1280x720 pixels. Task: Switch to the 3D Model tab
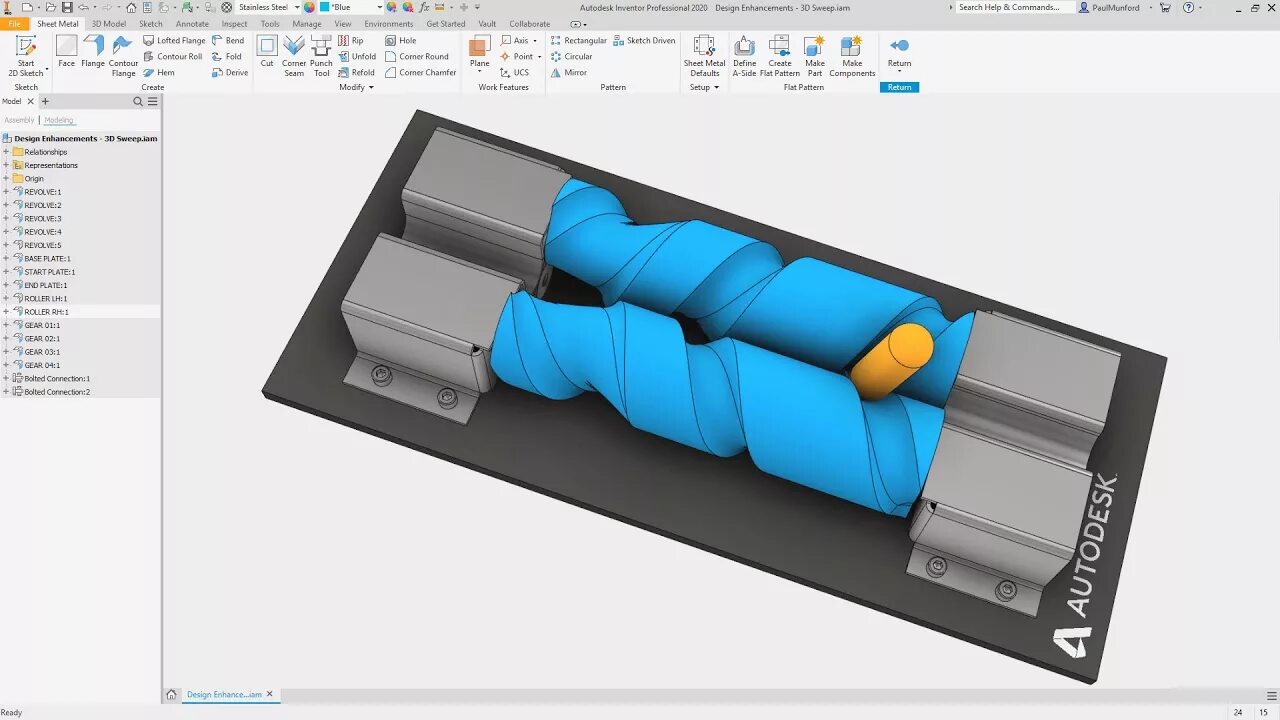109,24
